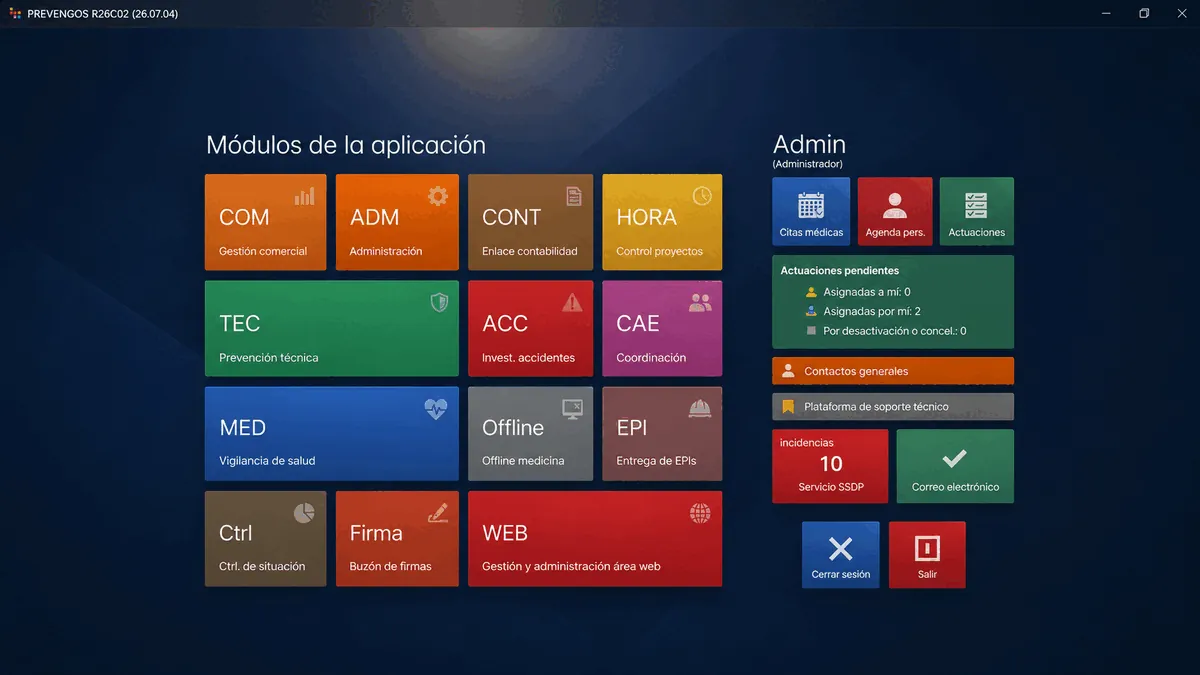Open the COM Gestión comercial module
This screenshot has height=675, width=1200.
(x=266, y=222)
